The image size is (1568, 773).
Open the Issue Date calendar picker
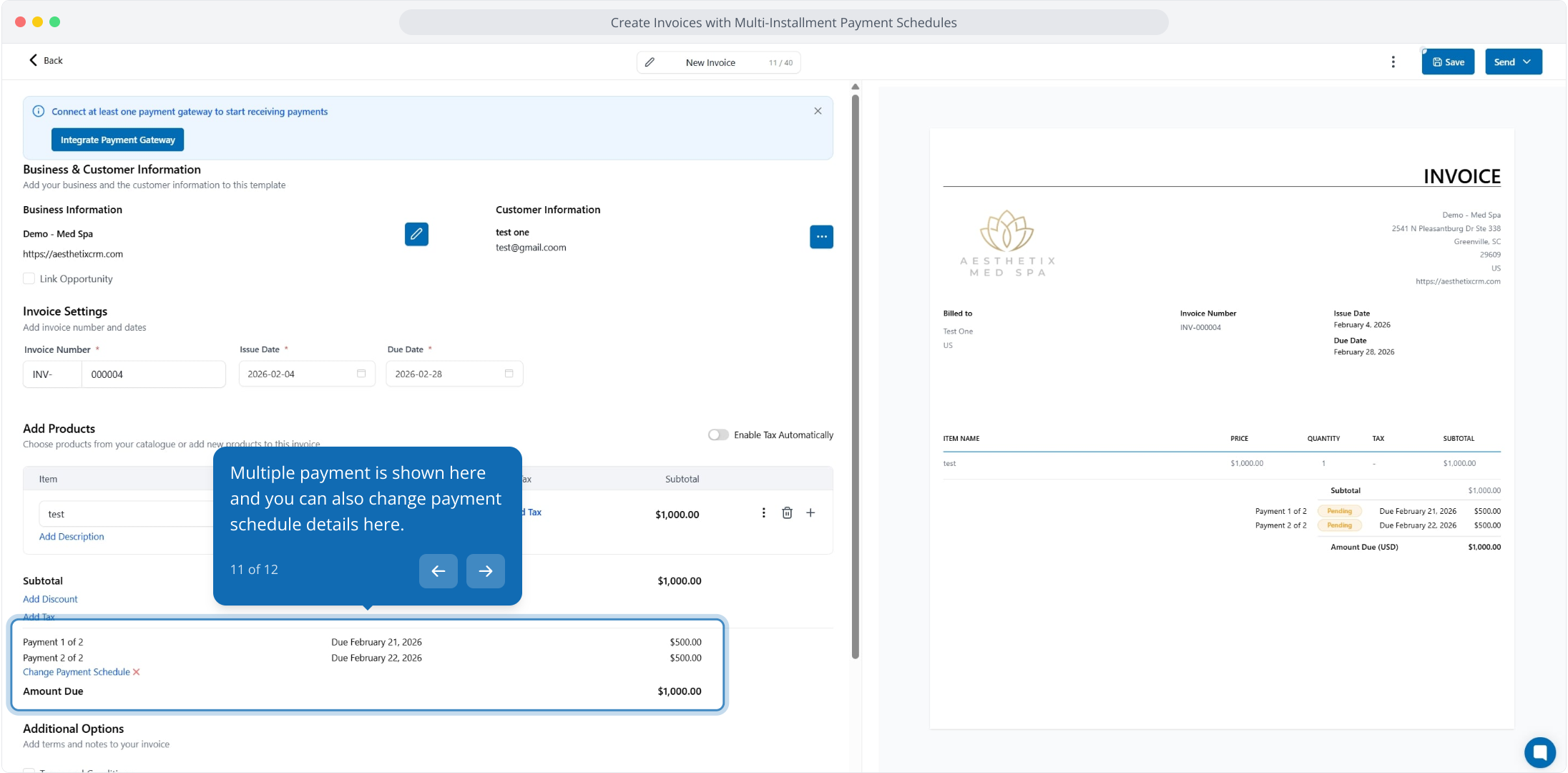(x=361, y=374)
